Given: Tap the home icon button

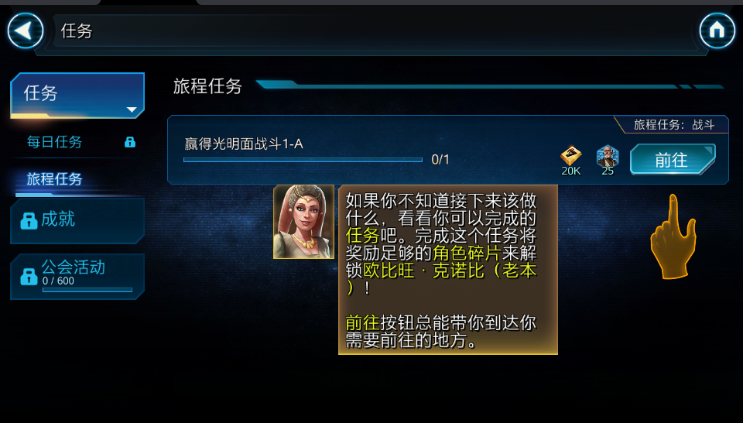Looking at the screenshot, I should 717,30.
